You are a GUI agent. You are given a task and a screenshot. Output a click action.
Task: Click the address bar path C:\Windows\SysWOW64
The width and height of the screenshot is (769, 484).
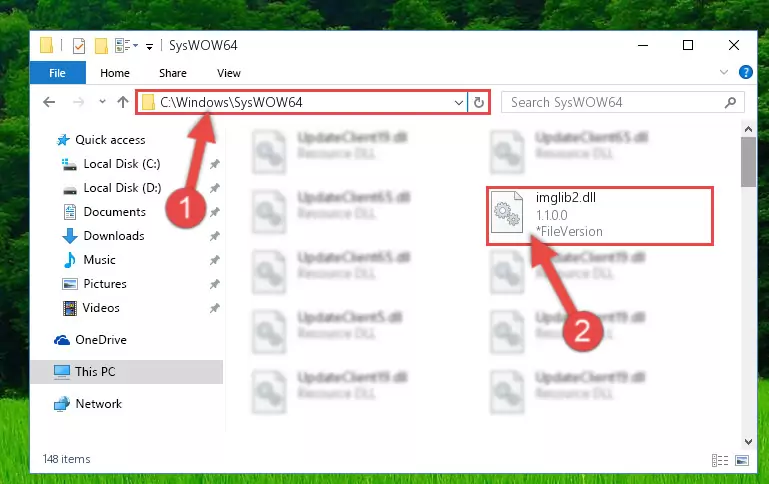click(x=231, y=102)
